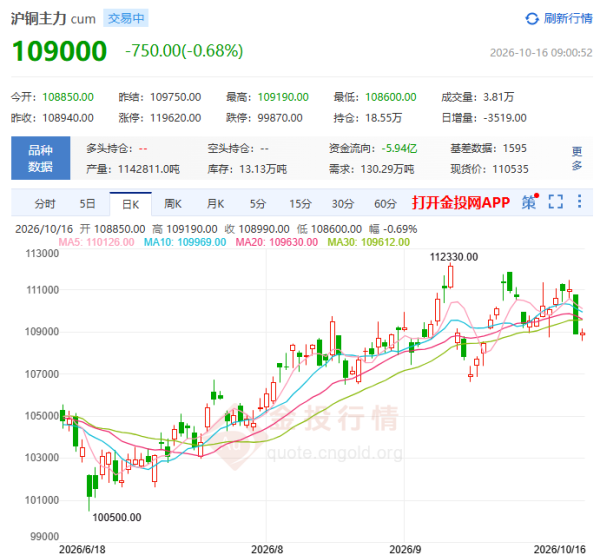The image size is (600, 555).
Task: Click the timestamp 2026-10-16 09:00:52
Action: [541, 52]
